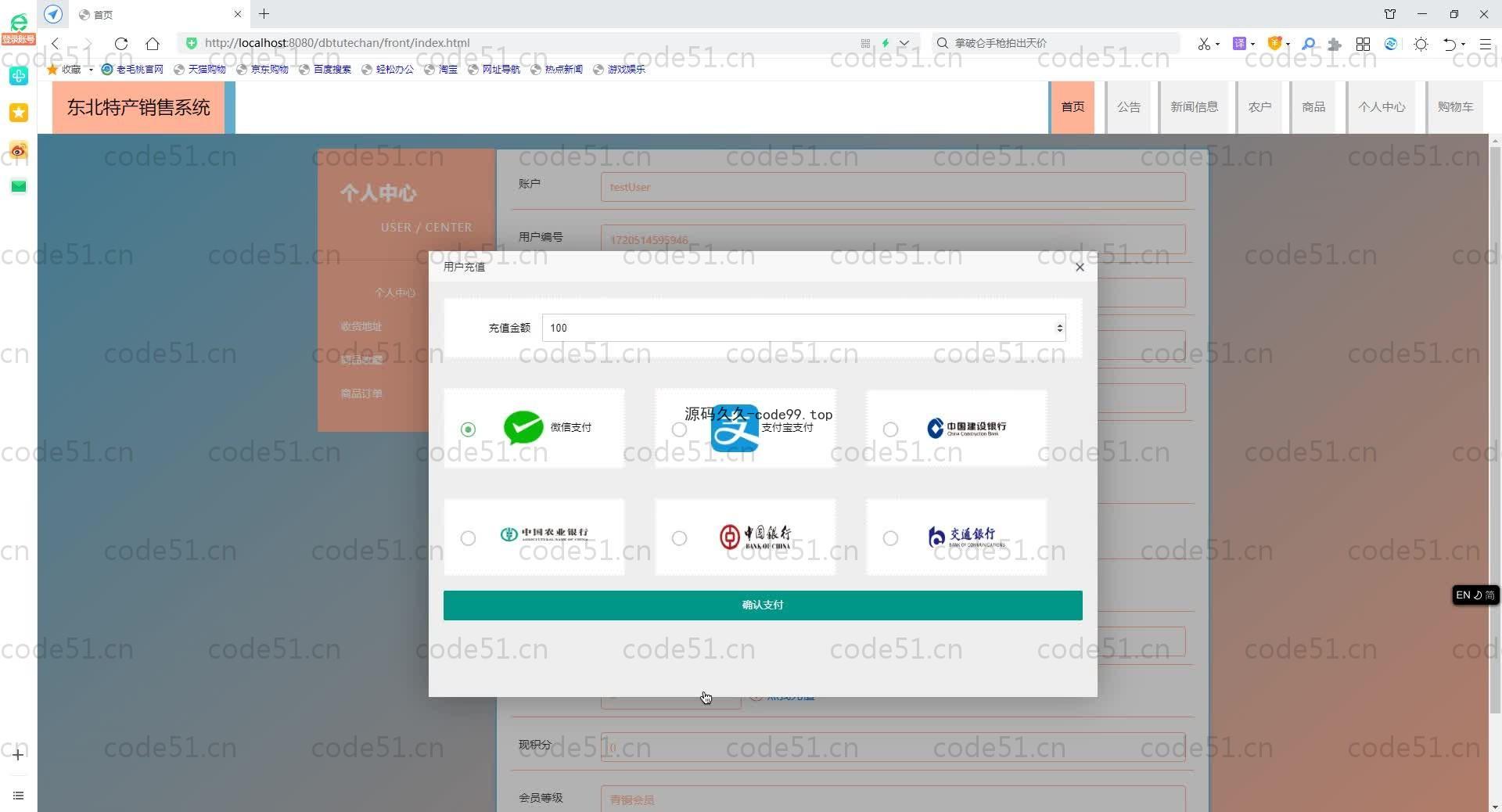The width and height of the screenshot is (1502, 812).
Task: Open the 收藏 favorites bookmark menu
Action: click(70, 69)
